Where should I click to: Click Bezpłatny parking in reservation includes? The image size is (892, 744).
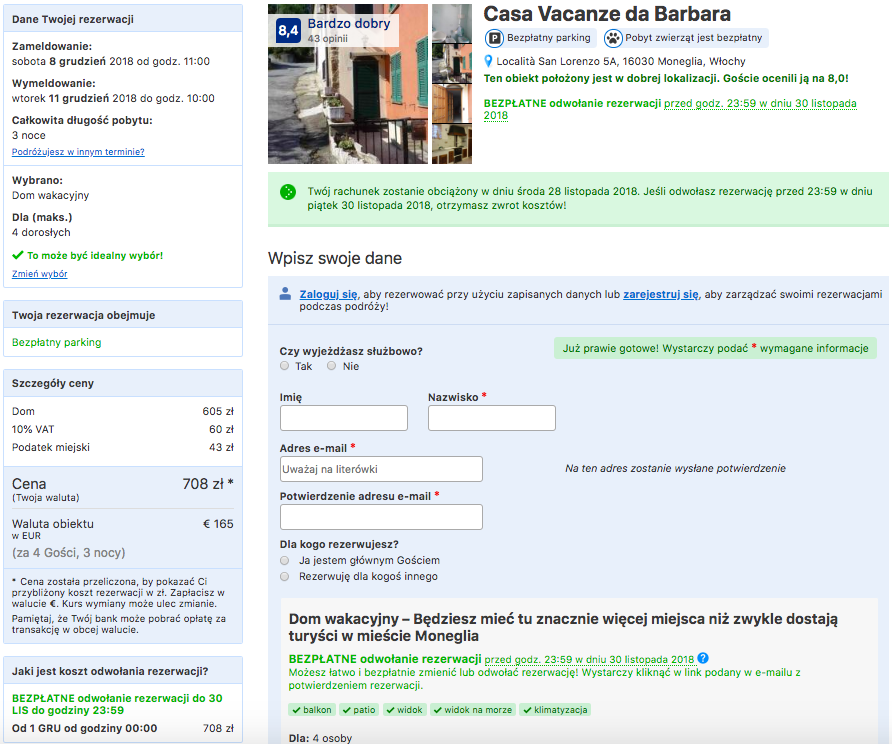(x=56, y=342)
